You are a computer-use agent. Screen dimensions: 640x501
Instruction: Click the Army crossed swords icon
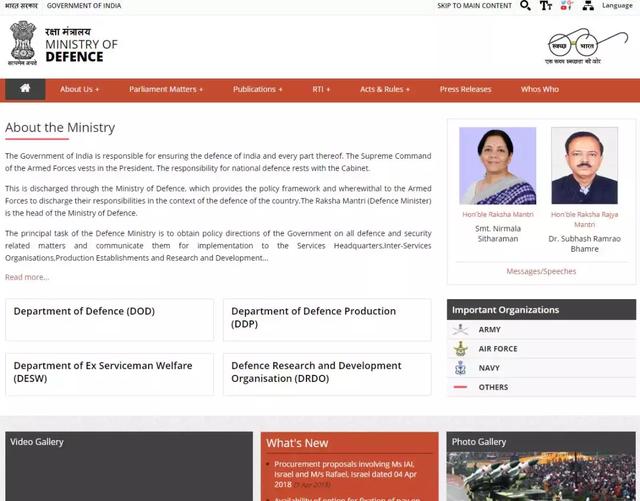coord(460,329)
